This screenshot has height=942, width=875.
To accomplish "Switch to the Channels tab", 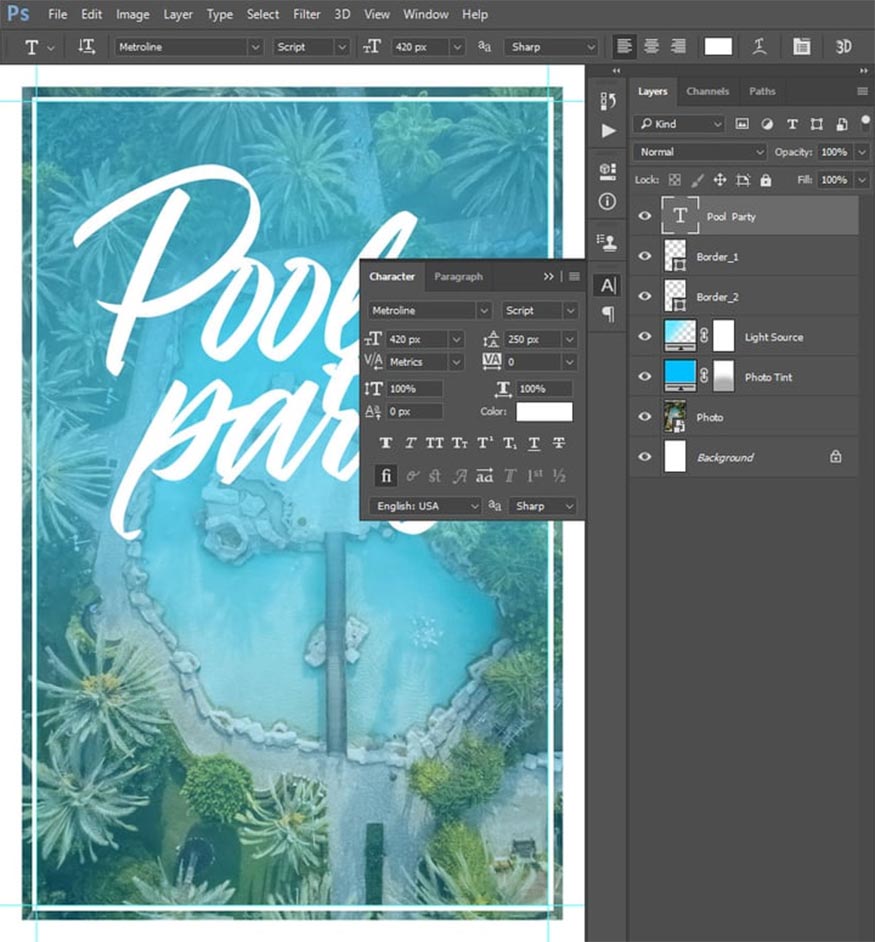I will [x=707, y=91].
